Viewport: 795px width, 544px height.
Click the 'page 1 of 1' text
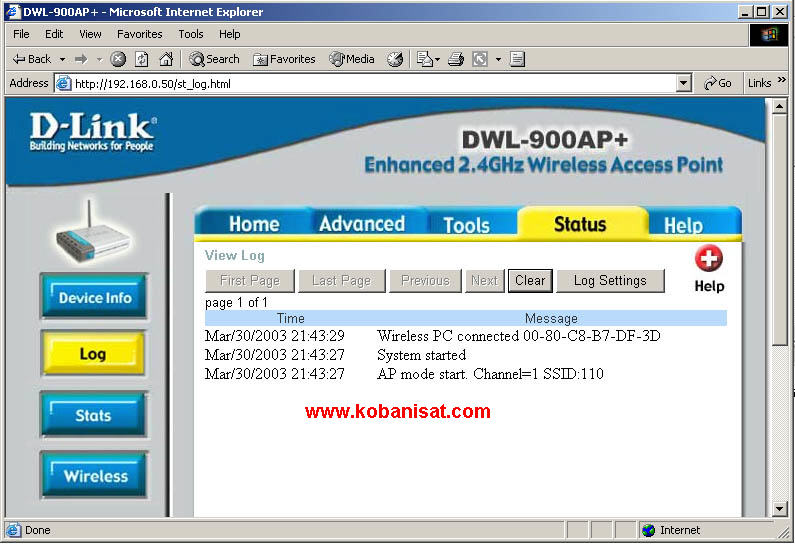(236, 303)
